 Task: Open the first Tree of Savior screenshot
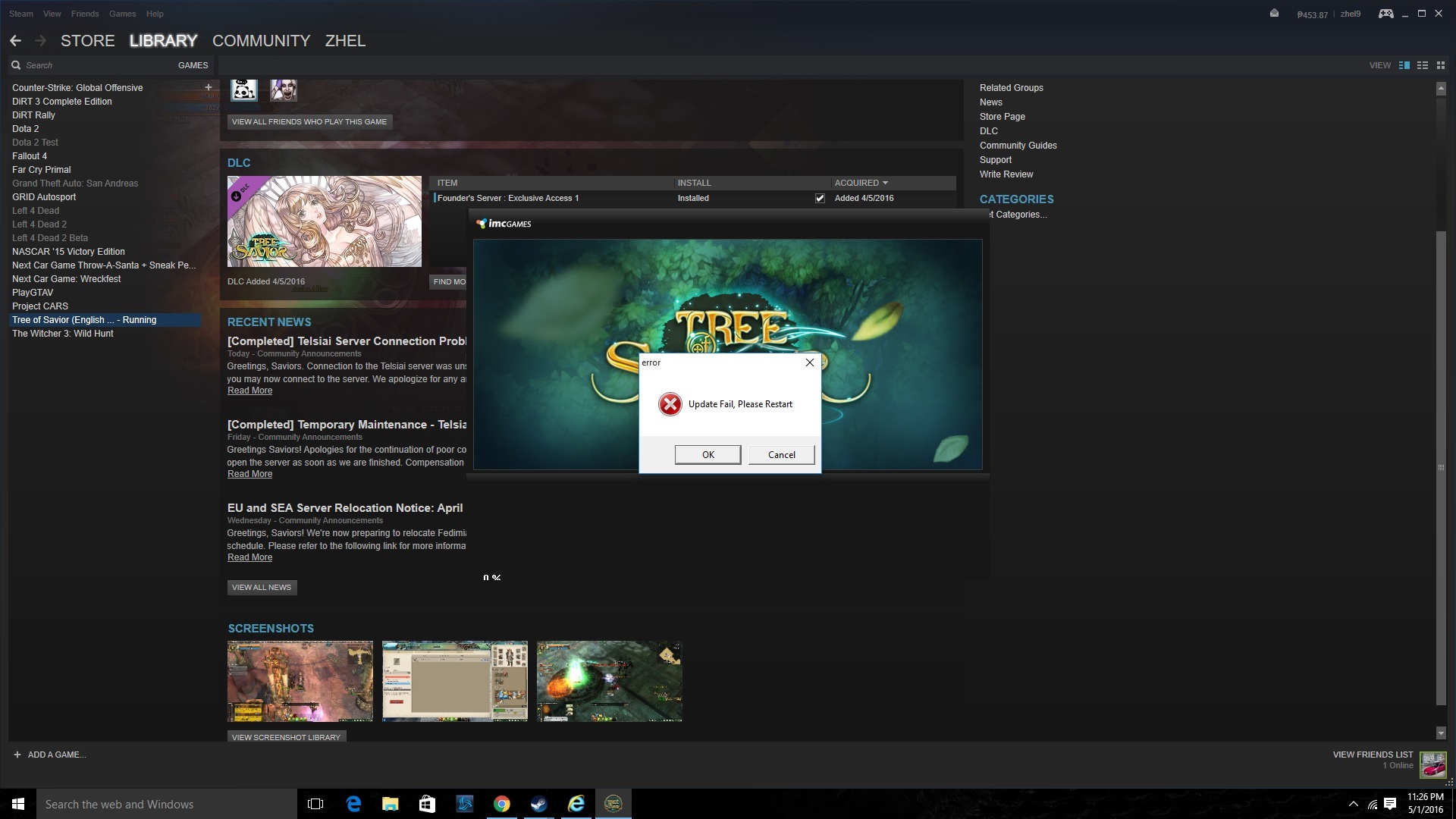coord(300,681)
